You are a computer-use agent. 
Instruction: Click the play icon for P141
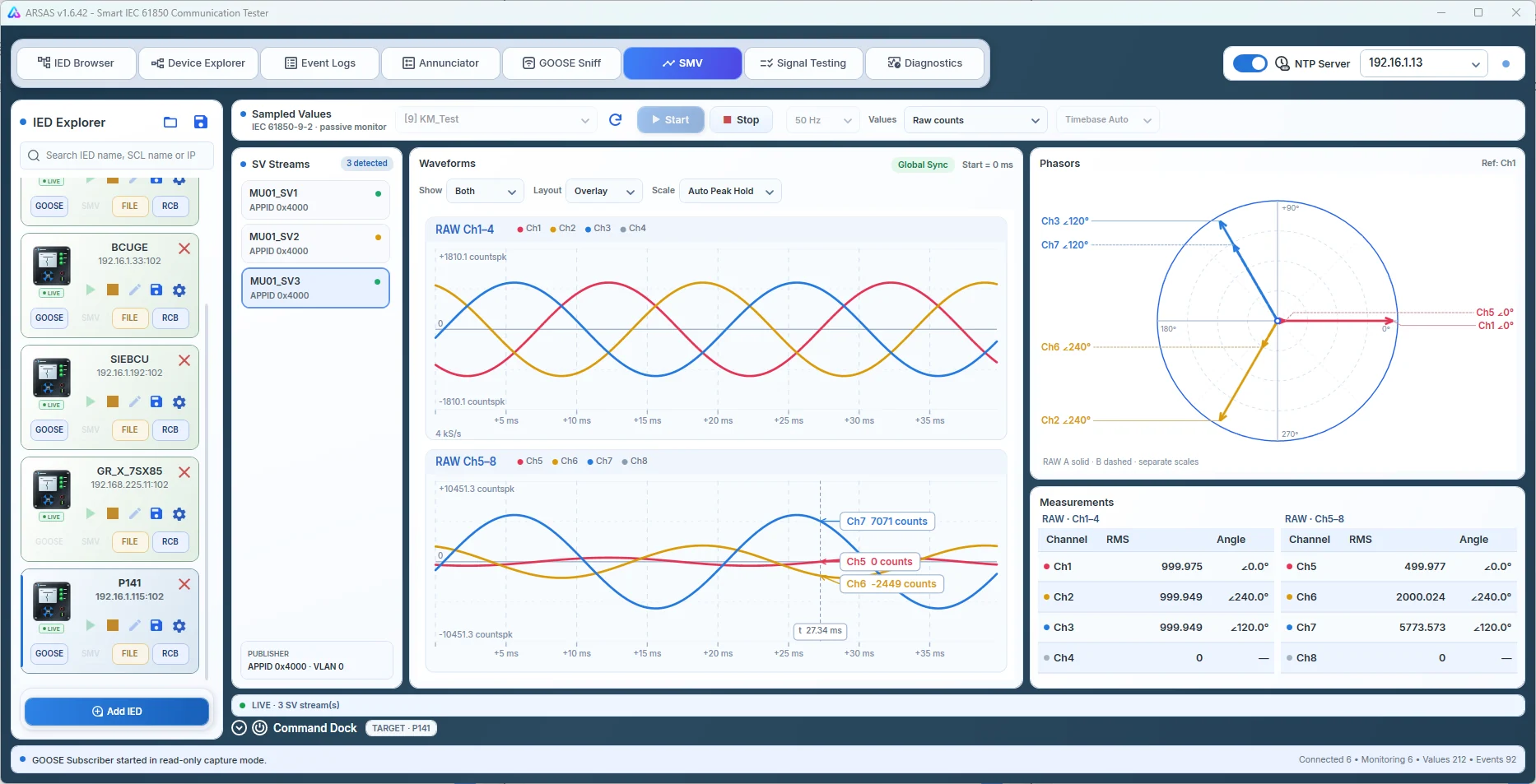pyautogui.click(x=91, y=625)
